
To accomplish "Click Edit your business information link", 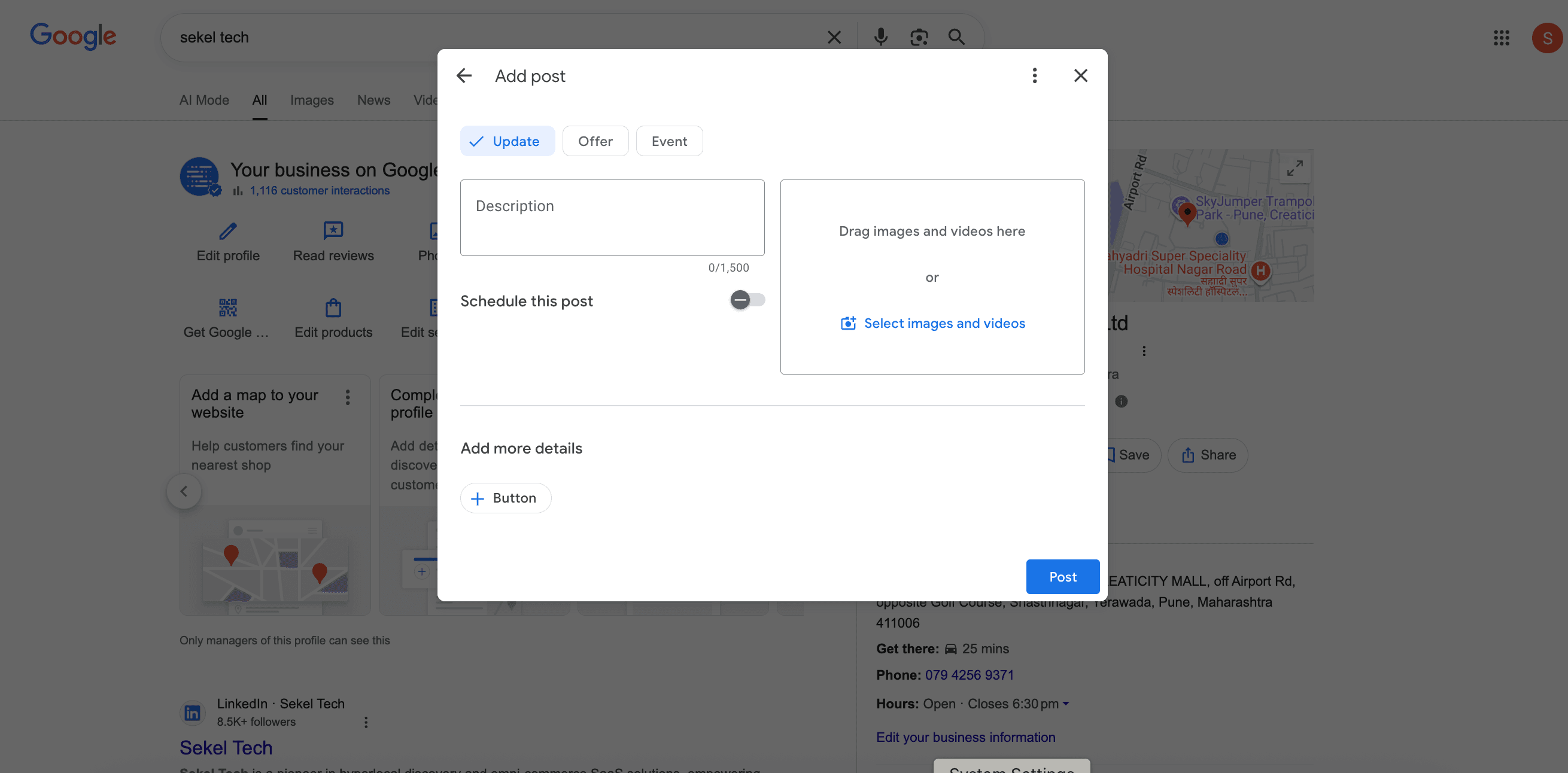I will (x=965, y=737).
